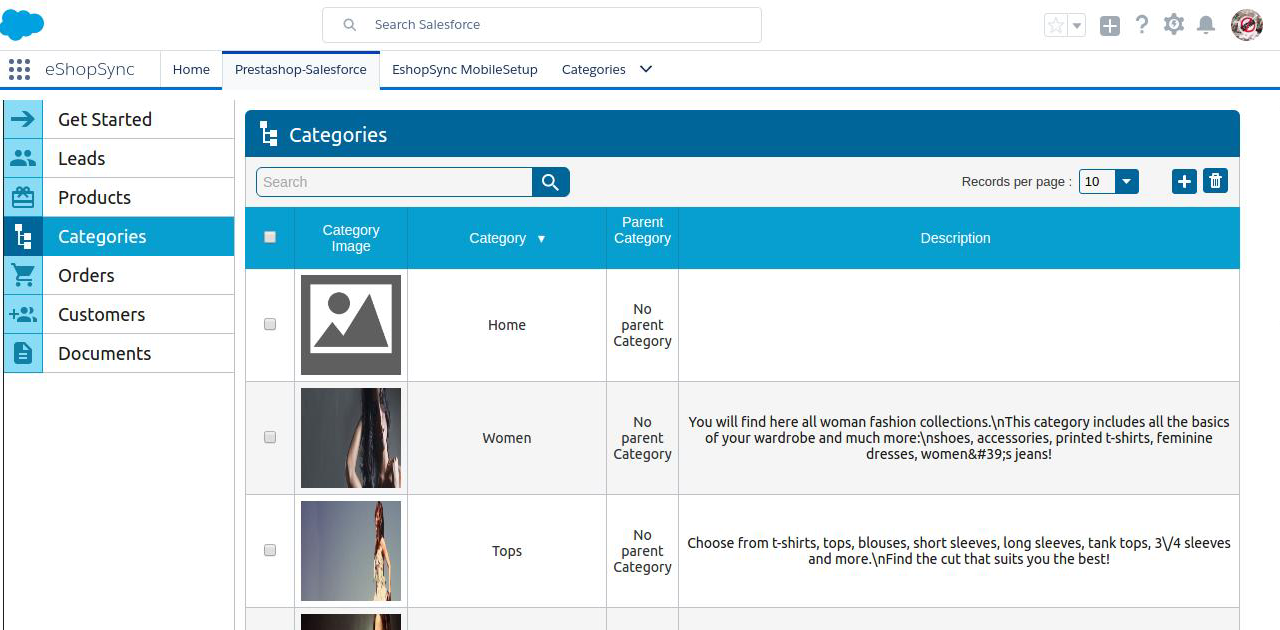
Task: Click the category search magnifier button
Action: [550, 182]
